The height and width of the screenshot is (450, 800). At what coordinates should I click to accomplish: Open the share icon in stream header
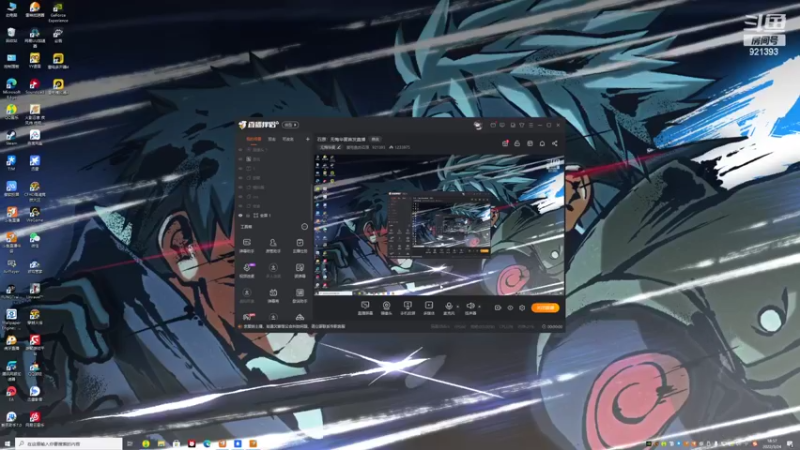[x=555, y=143]
